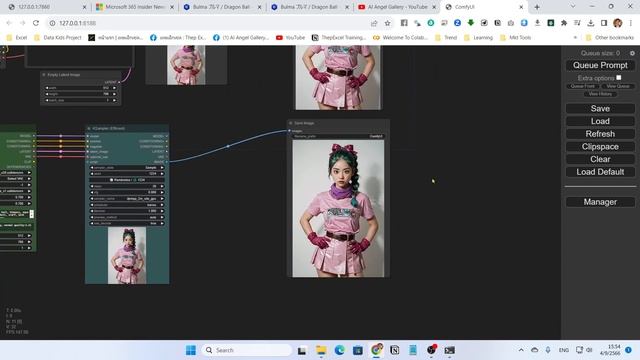Collapse the KSampler (Efficient) node title dot
Screen dimensions: 640x360
(x=89, y=128)
